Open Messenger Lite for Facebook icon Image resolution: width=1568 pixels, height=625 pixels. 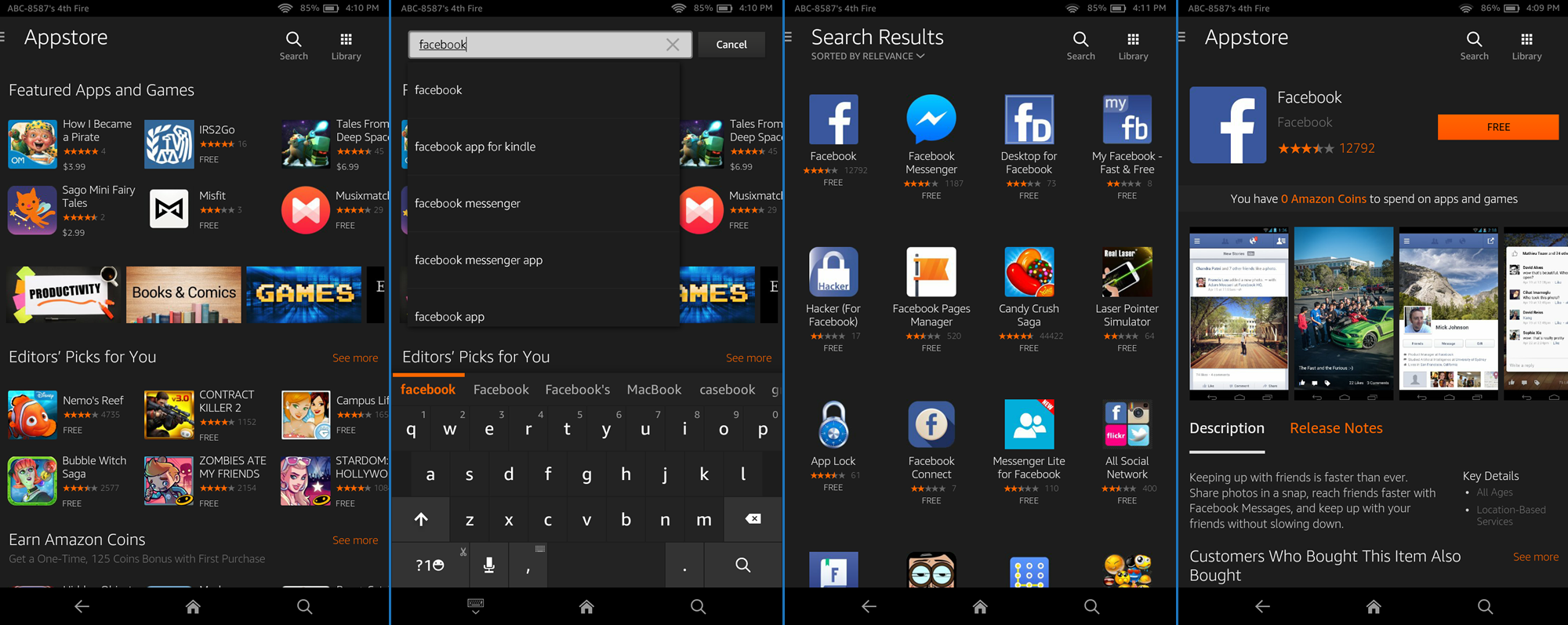pyautogui.click(x=1029, y=425)
